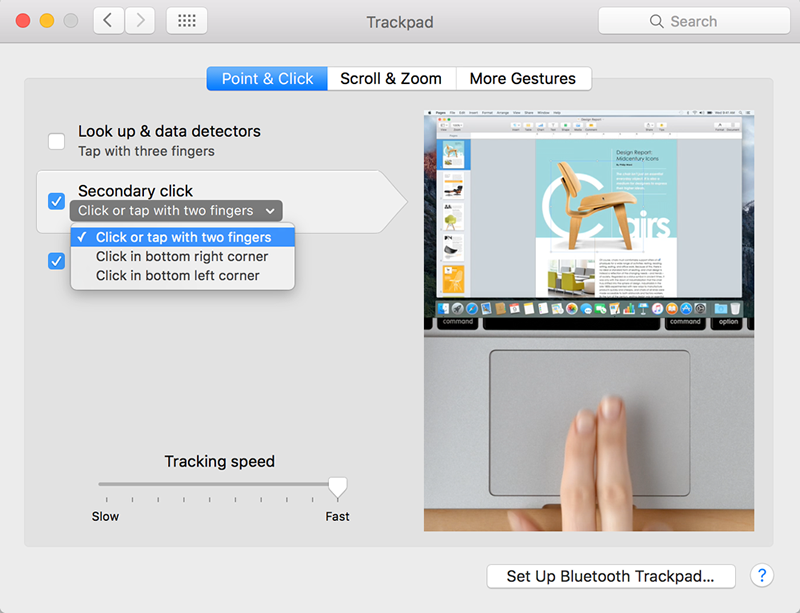Viewport: 800px width, 613px height.
Task: Choose Click in bottom right corner
Action: [182, 256]
